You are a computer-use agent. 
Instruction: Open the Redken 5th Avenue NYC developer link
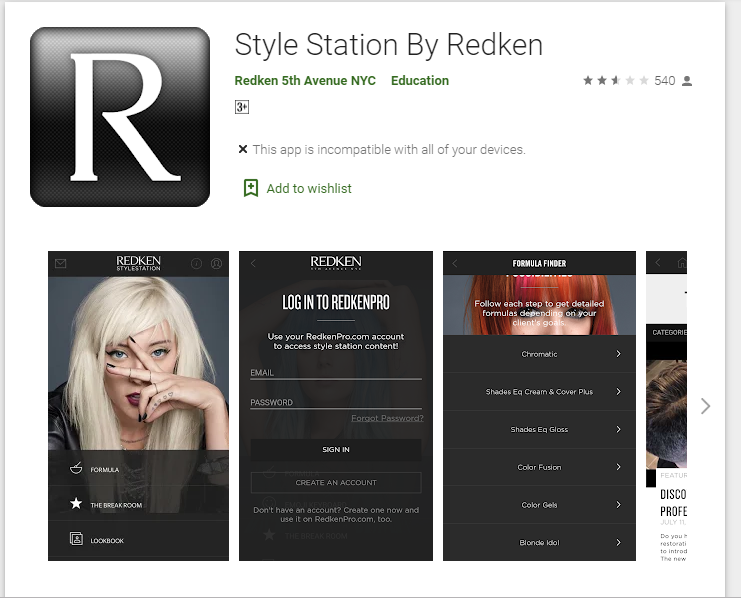305,81
